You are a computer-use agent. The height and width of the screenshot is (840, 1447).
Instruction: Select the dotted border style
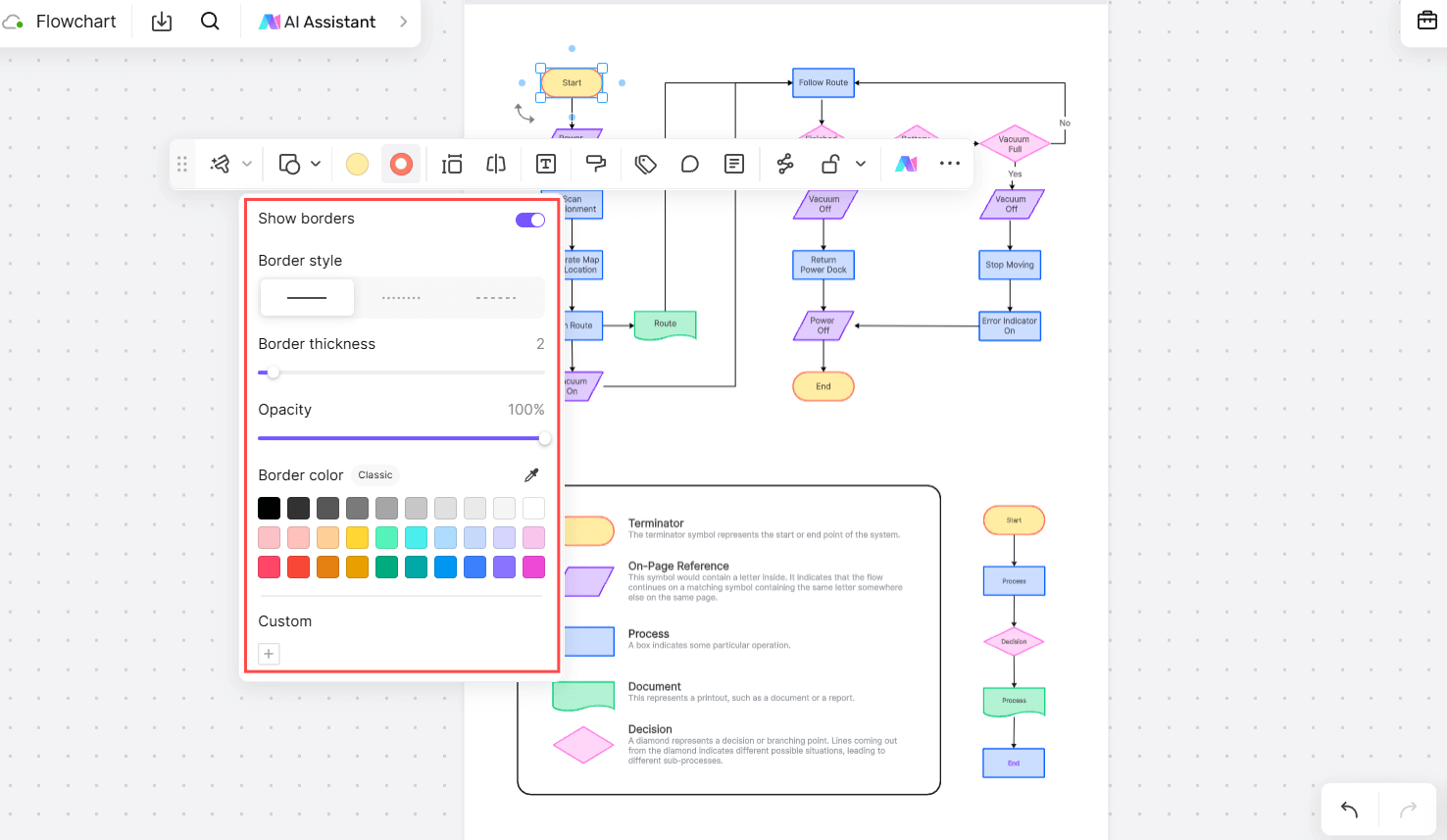tap(401, 297)
